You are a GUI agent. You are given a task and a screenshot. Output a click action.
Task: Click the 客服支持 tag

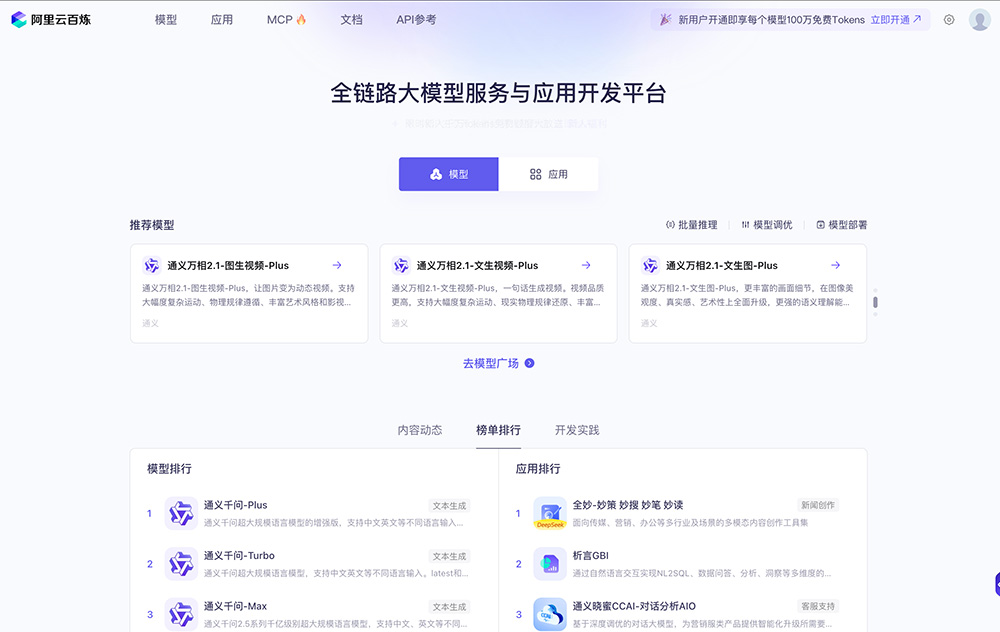tap(818, 606)
